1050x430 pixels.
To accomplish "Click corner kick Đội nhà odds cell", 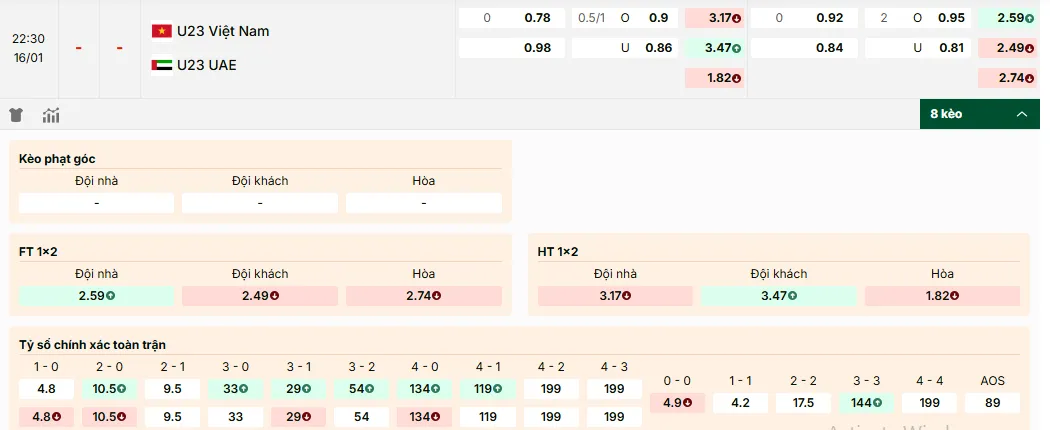I will point(97,203).
